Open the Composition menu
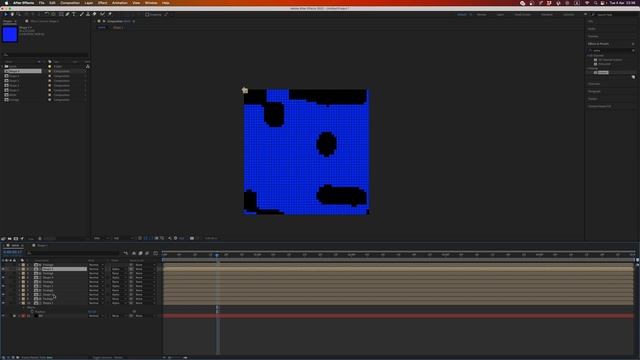Image resolution: width=640 pixels, height=360 pixels. pyautogui.click(x=70, y=3)
